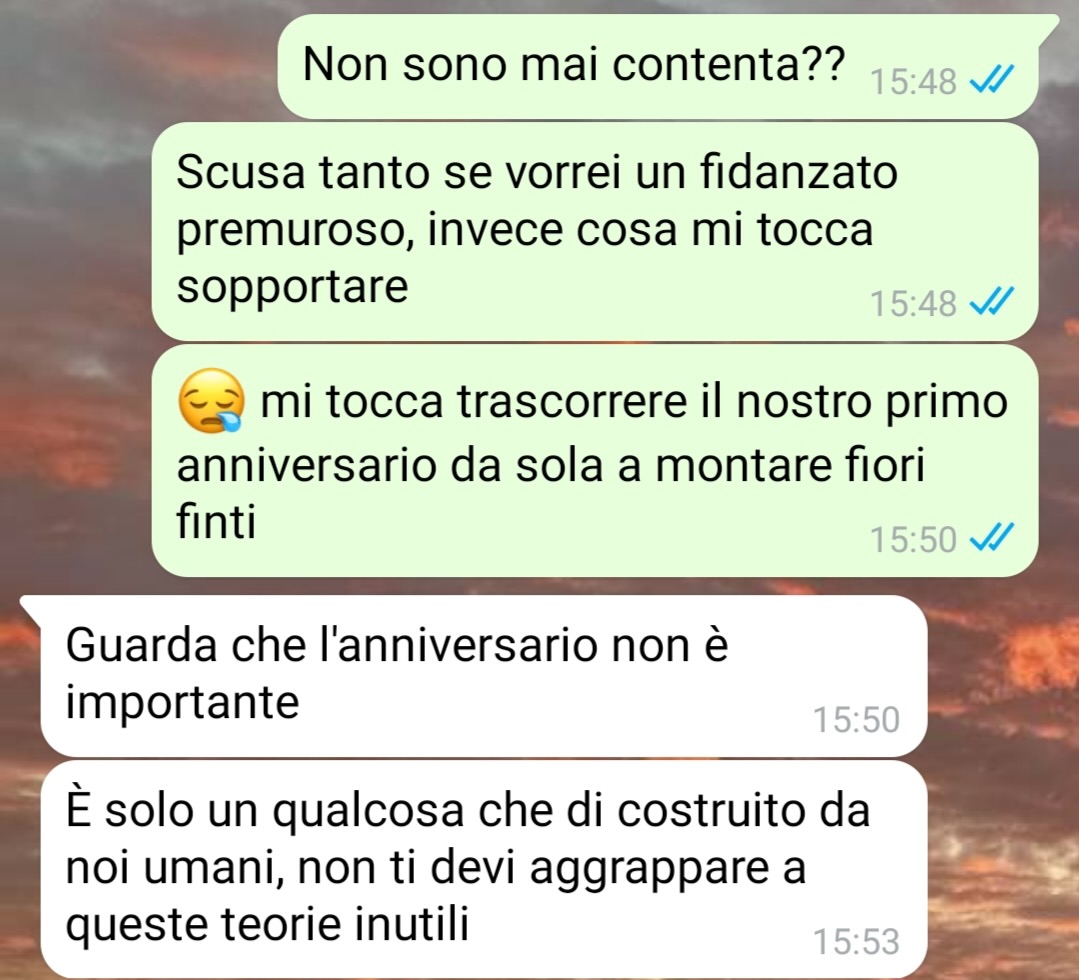The height and width of the screenshot is (980, 1079).
Task: Tap the blue read checkmarks on 'Non sono mai contenta??'
Action: (x=991, y=82)
